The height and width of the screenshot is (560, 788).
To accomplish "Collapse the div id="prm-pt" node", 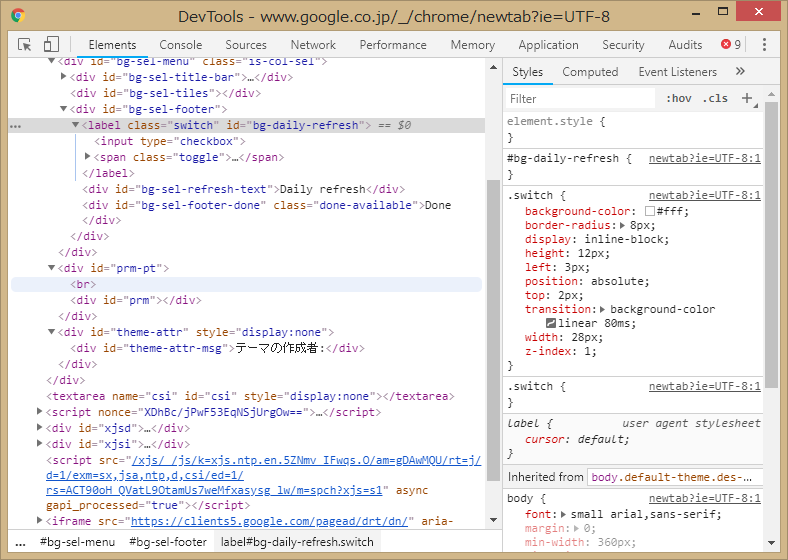I will coord(52,268).
